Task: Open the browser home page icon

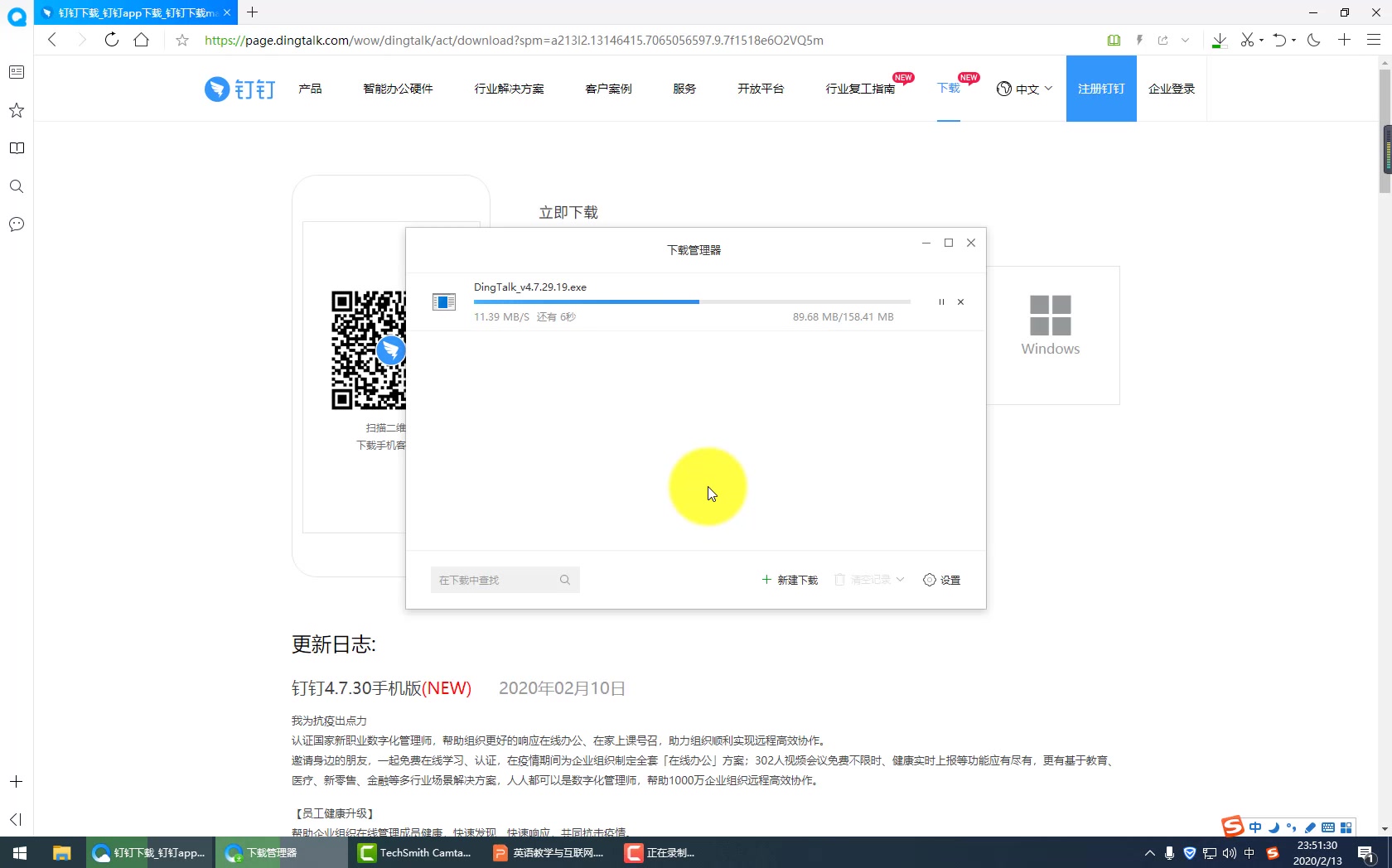Action: pyautogui.click(x=142, y=40)
